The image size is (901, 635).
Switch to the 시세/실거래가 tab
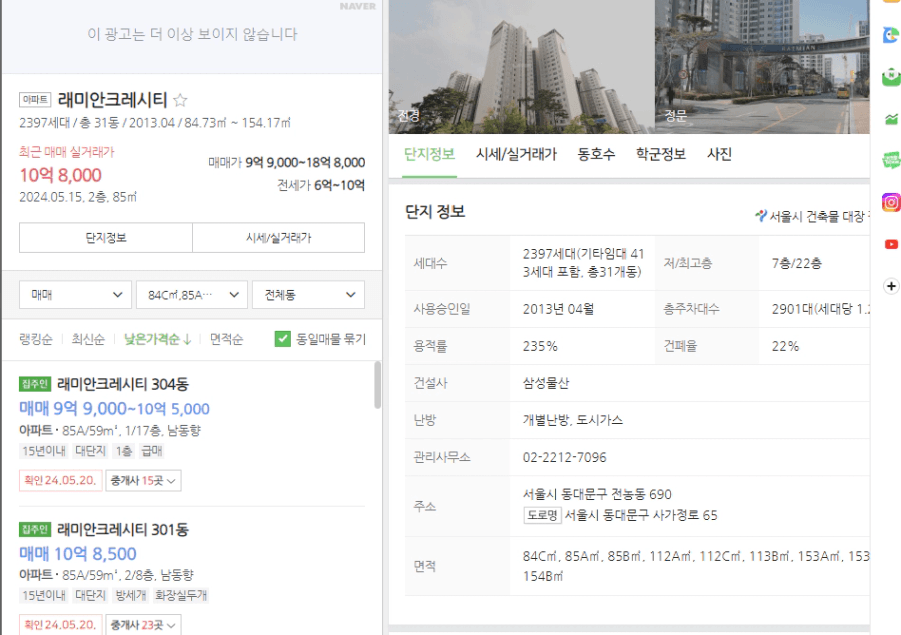(x=516, y=154)
